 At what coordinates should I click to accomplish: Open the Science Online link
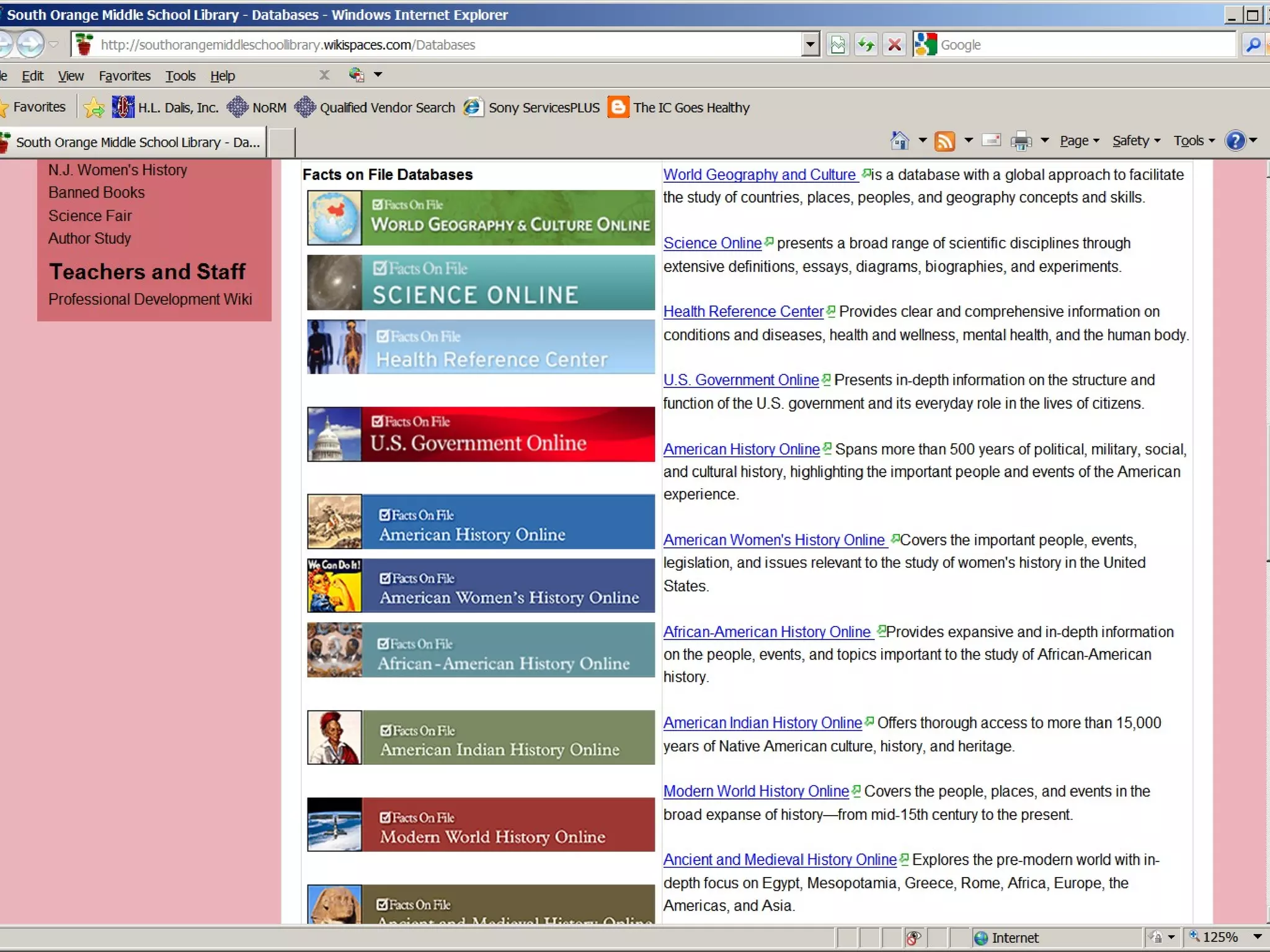pyautogui.click(x=712, y=243)
